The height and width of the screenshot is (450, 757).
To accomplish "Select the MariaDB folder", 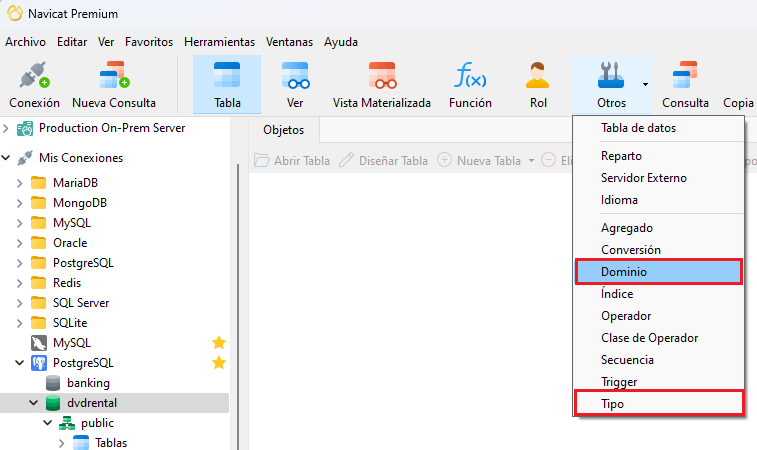I will click(65, 183).
